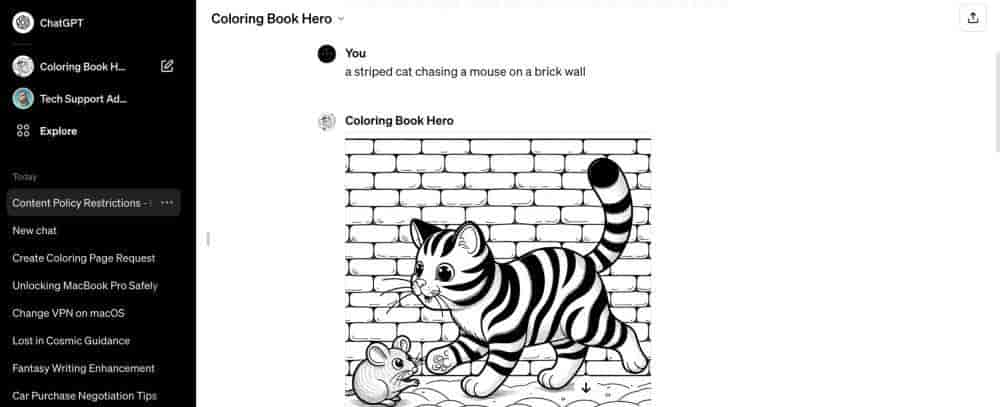Open the New chat conversation
Screen dimensions: 1000x407
(34, 230)
